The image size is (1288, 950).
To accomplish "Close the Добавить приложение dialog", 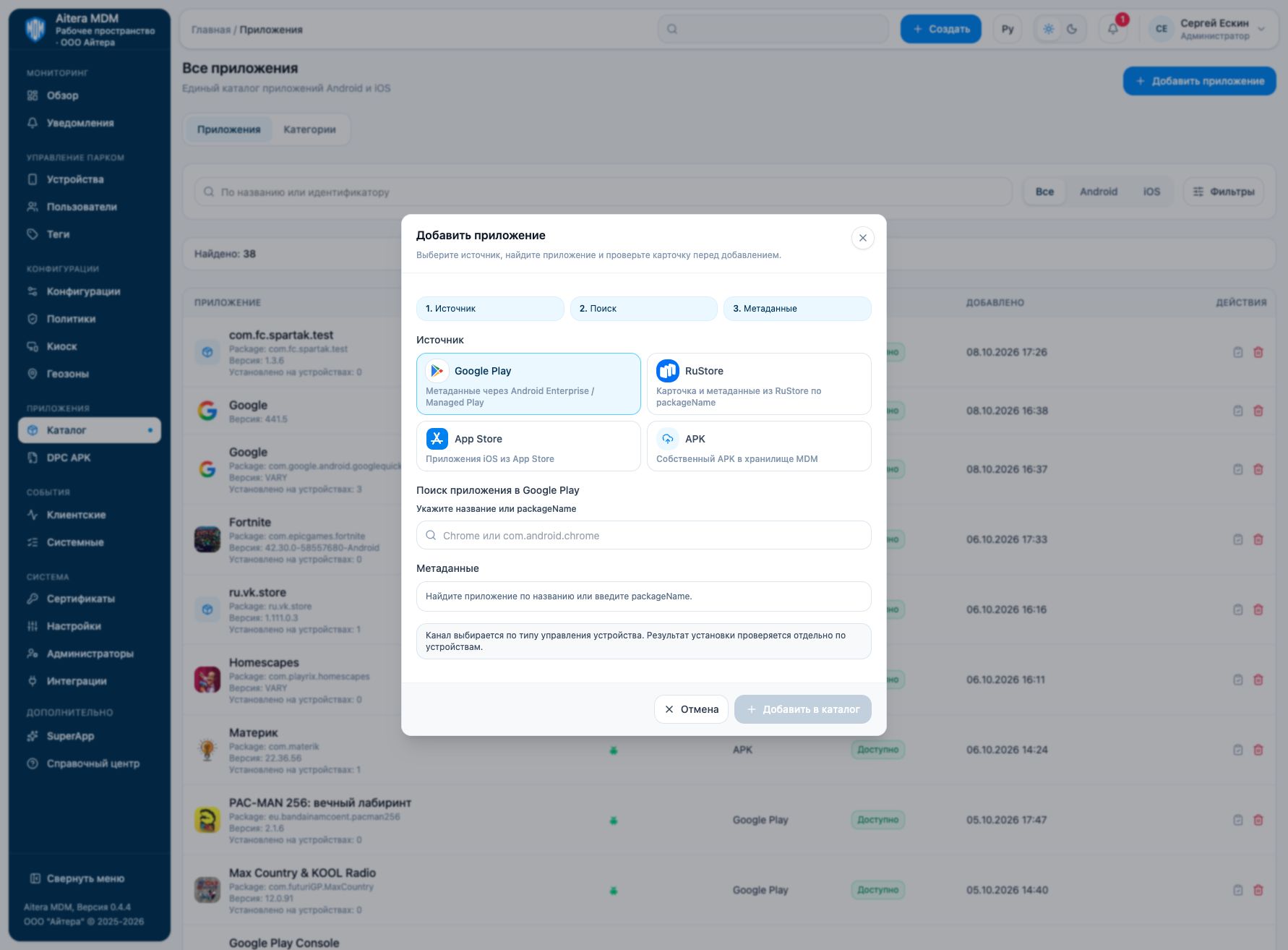I will point(862,238).
